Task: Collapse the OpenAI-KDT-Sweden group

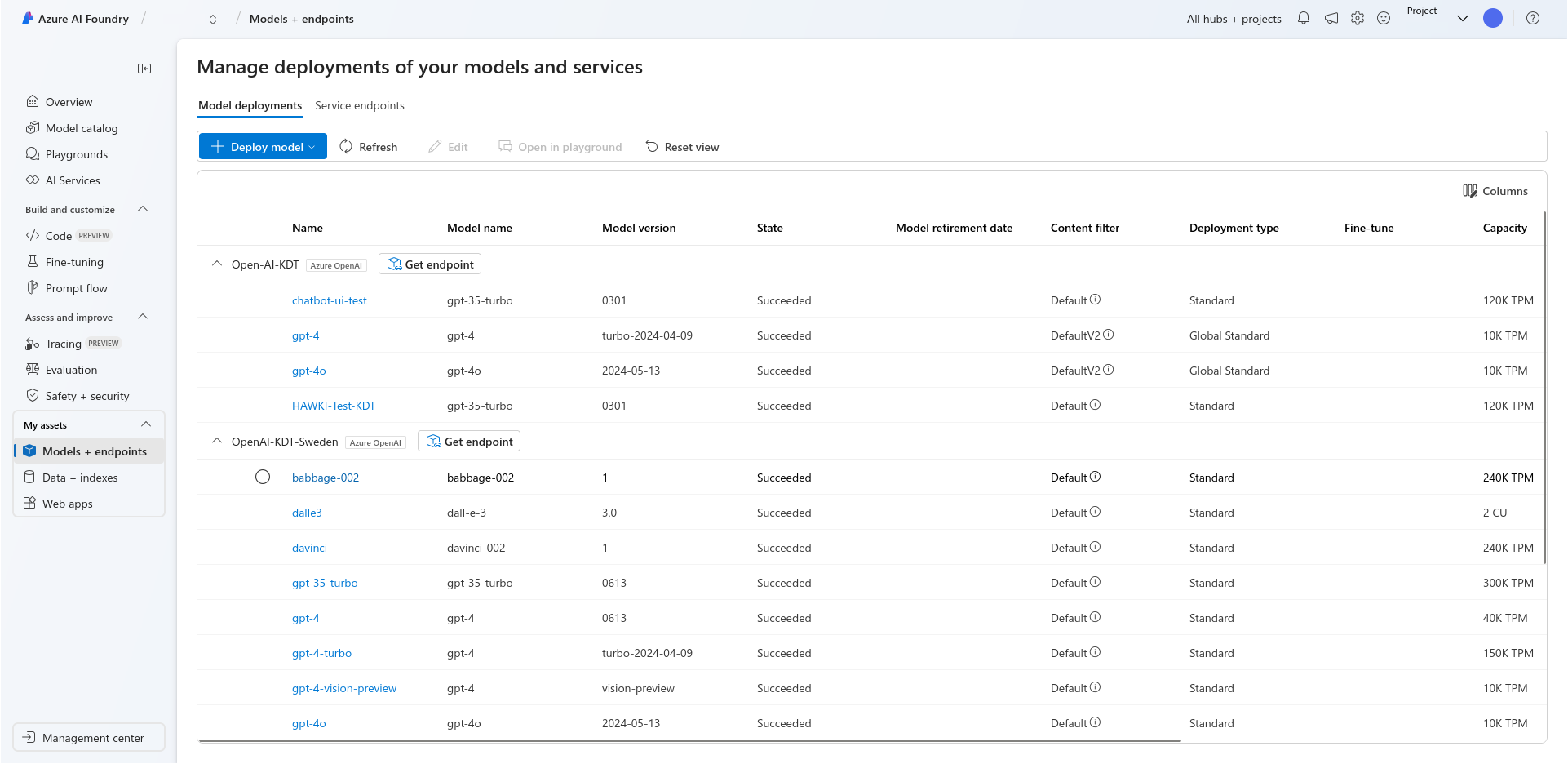Action: click(x=217, y=441)
